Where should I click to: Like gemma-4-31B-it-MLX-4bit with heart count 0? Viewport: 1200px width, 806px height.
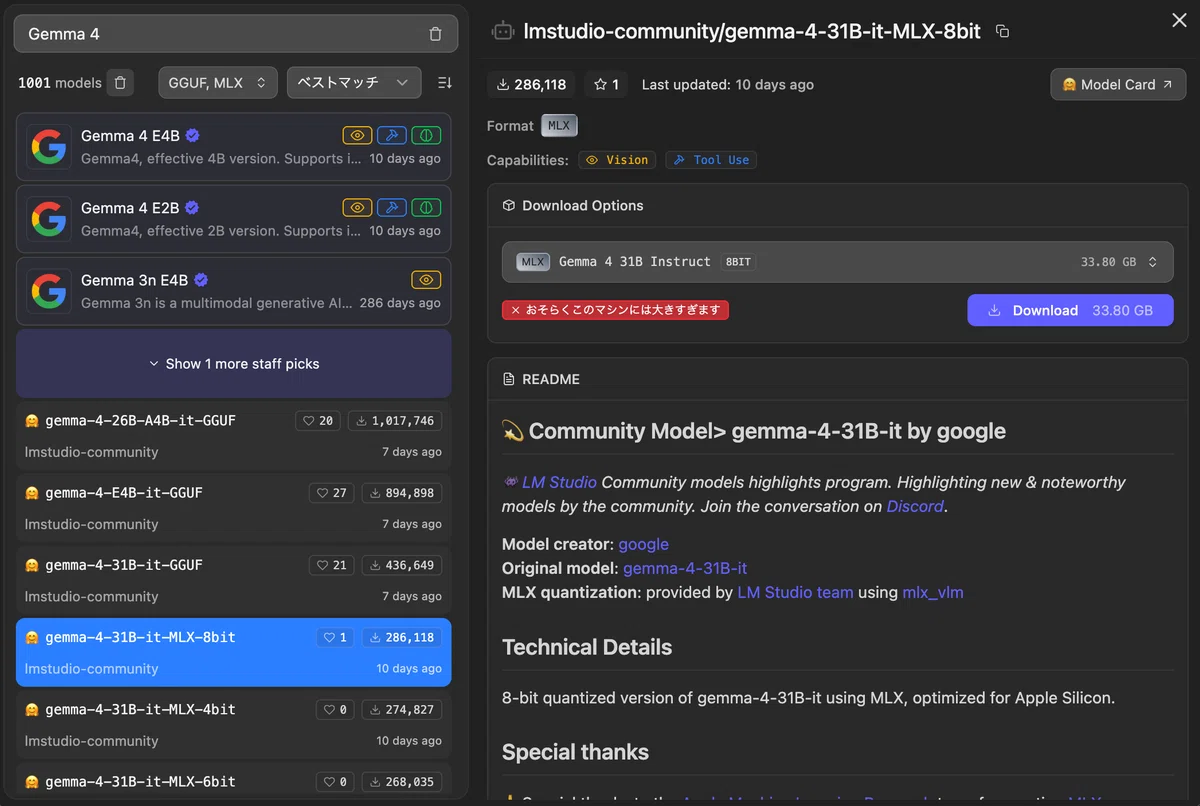[x=335, y=709]
